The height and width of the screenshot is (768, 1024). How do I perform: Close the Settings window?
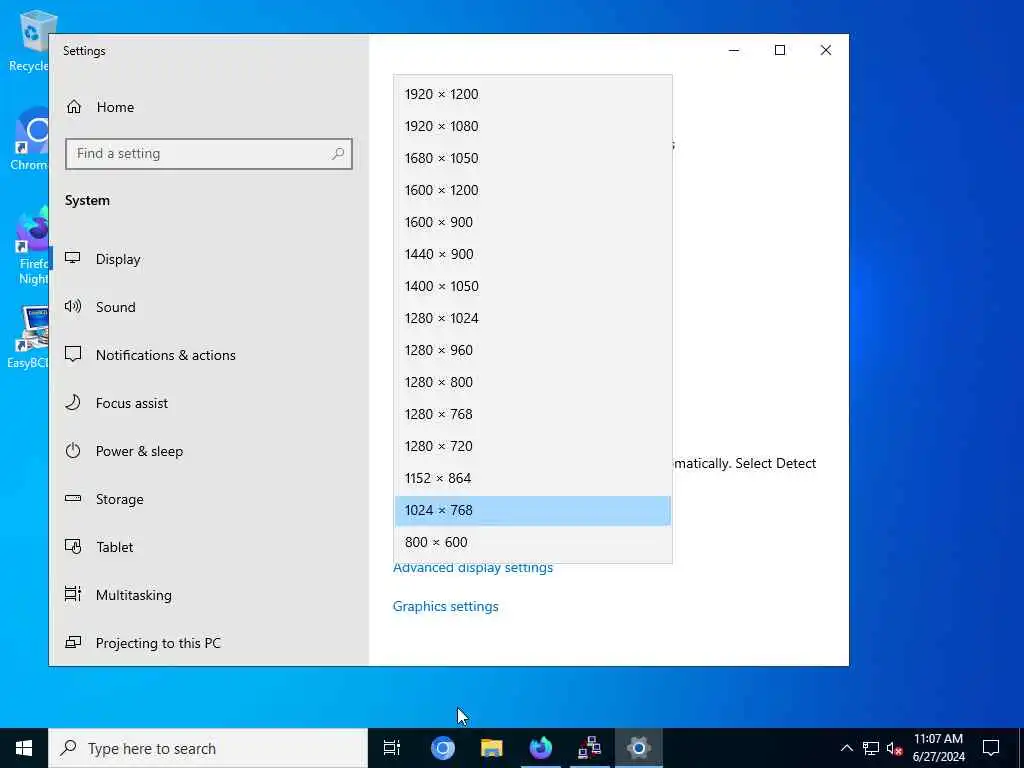(825, 50)
